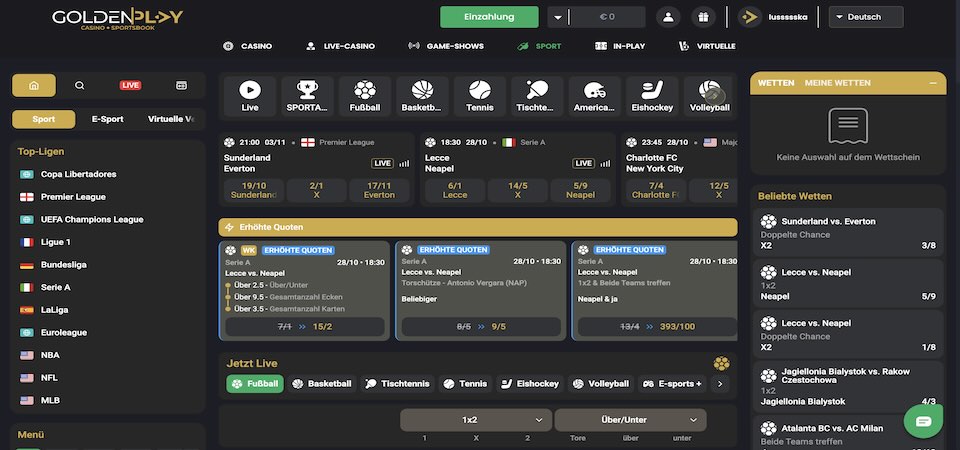Viewport: 960px width, 450px height.
Task: Open Bundesliga in Top-Ligen
Action: coord(64,264)
